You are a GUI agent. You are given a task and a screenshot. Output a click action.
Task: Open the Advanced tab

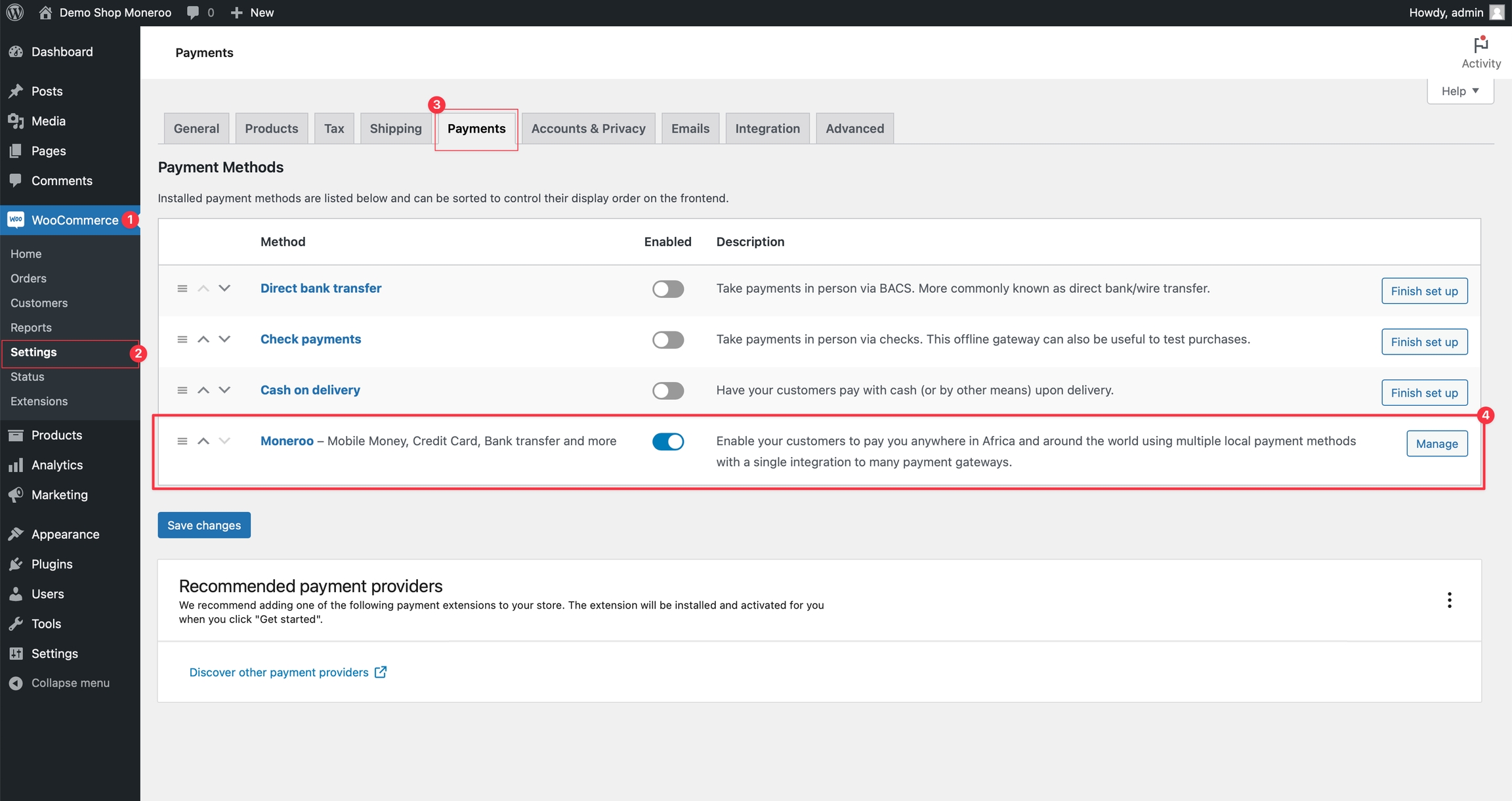pos(855,129)
